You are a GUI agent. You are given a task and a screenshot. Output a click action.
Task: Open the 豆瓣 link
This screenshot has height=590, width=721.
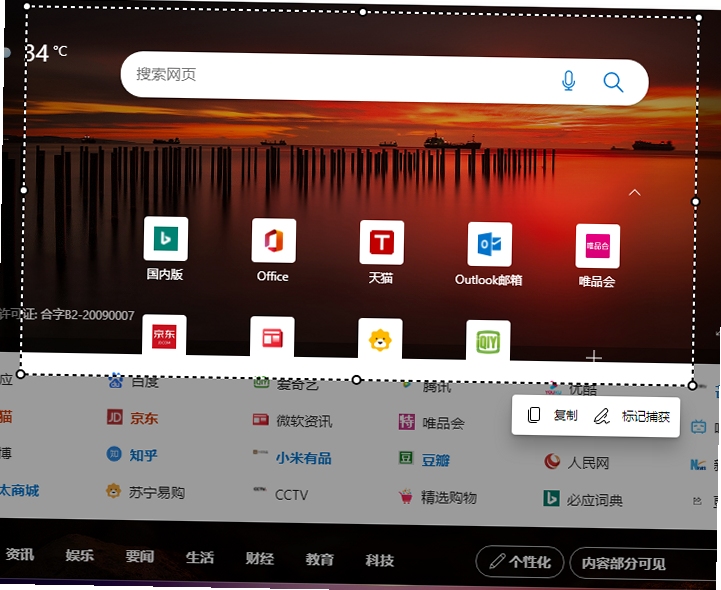click(435, 460)
